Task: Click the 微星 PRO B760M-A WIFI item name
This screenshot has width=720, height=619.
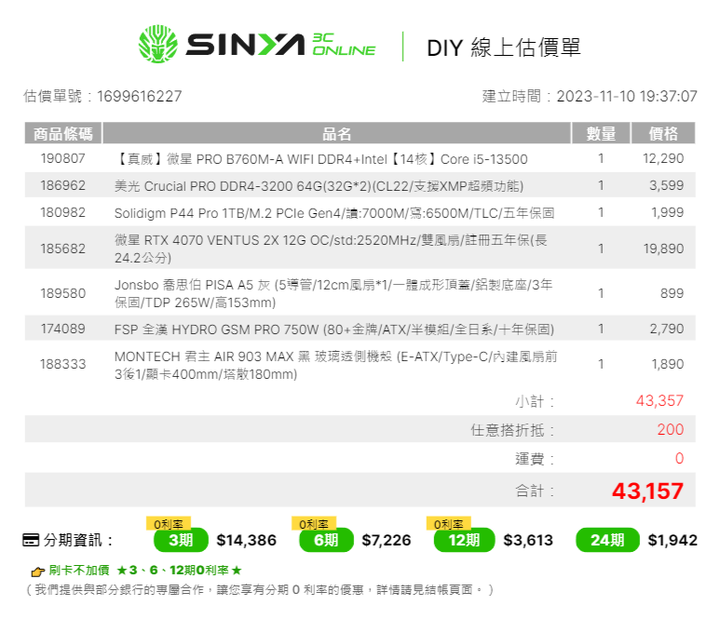Action: coord(321,159)
